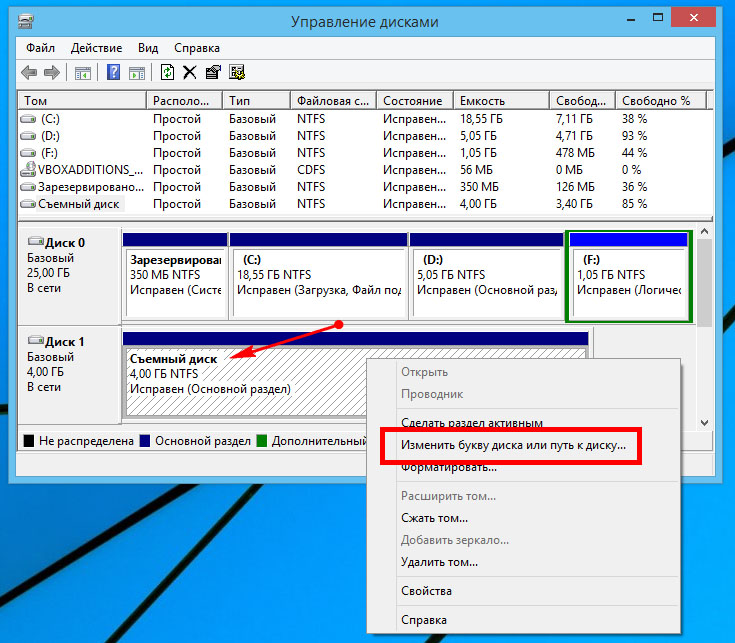Click the 56 МБ capacity cell
The image size is (735, 643).
(476, 170)
